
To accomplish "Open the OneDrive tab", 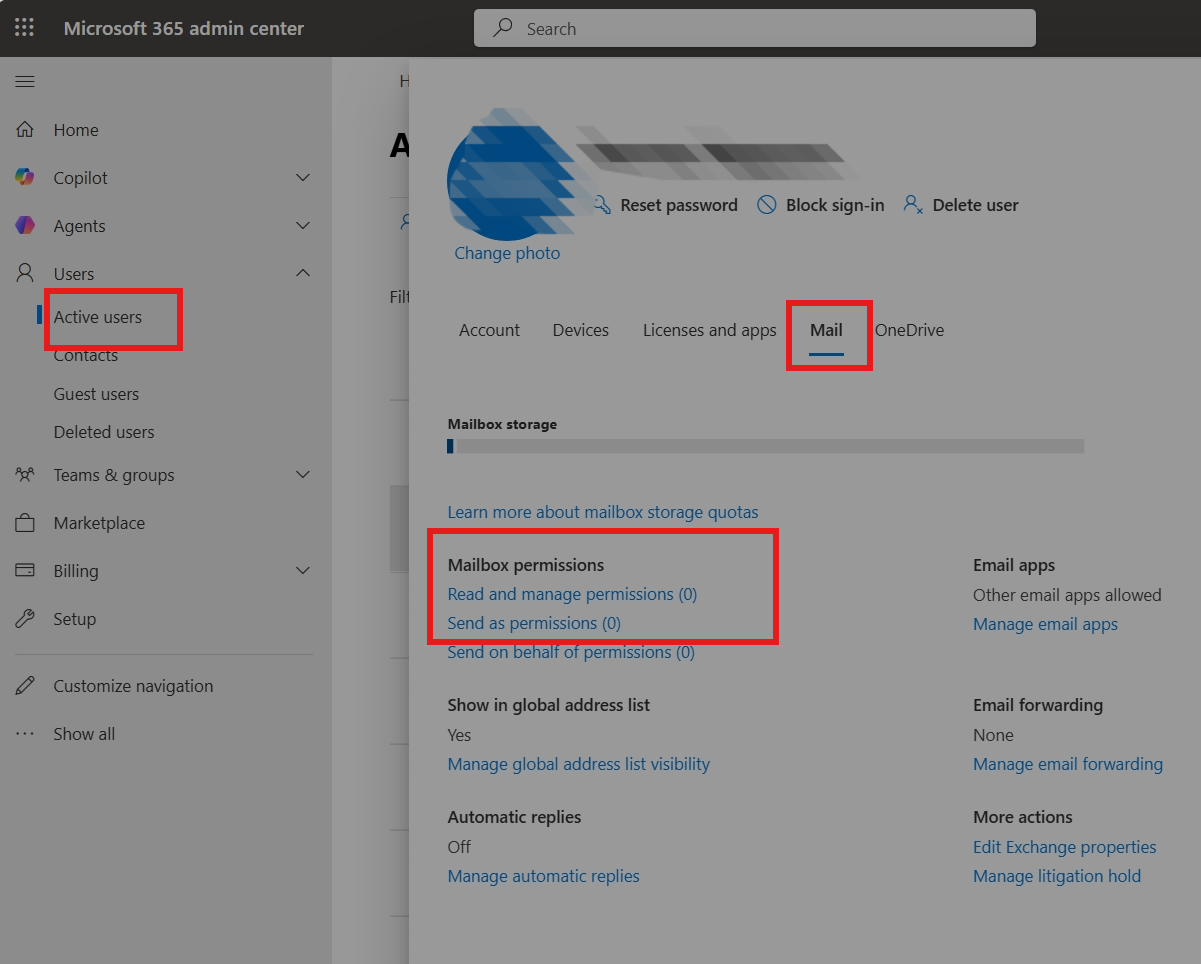I will [x=909, y=330].
